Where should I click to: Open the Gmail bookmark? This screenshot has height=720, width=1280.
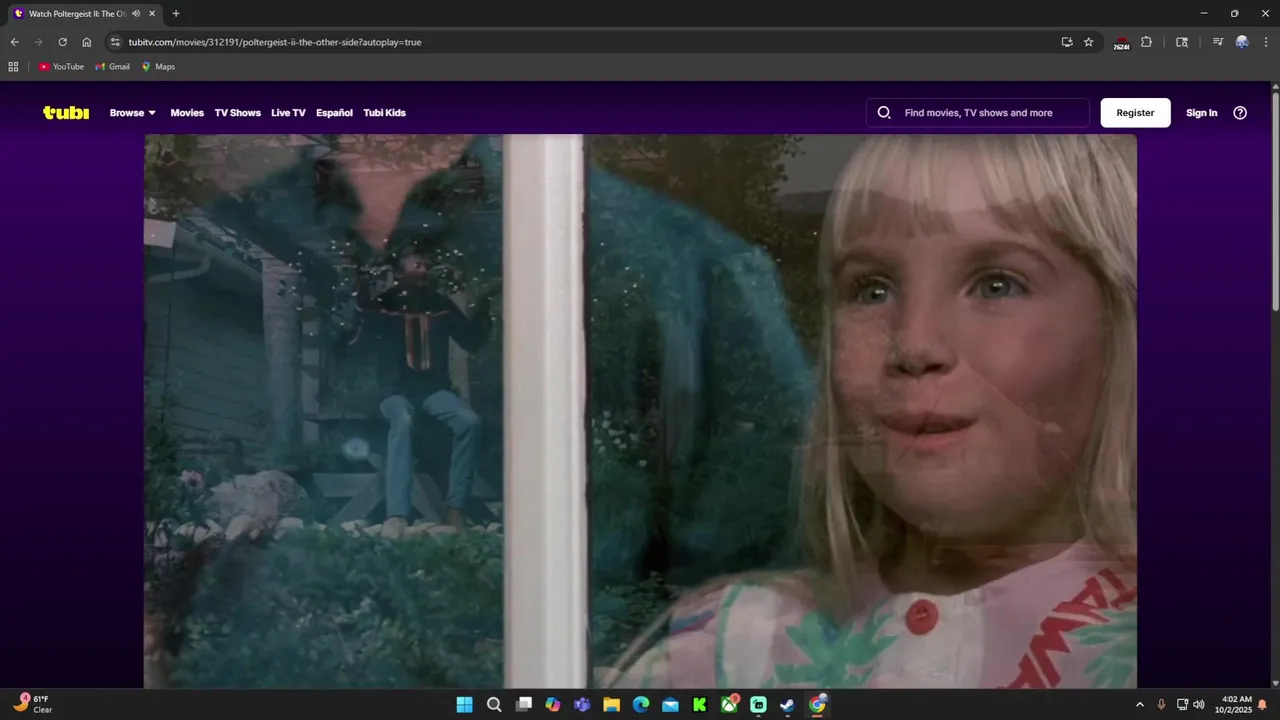click(112, 67)
